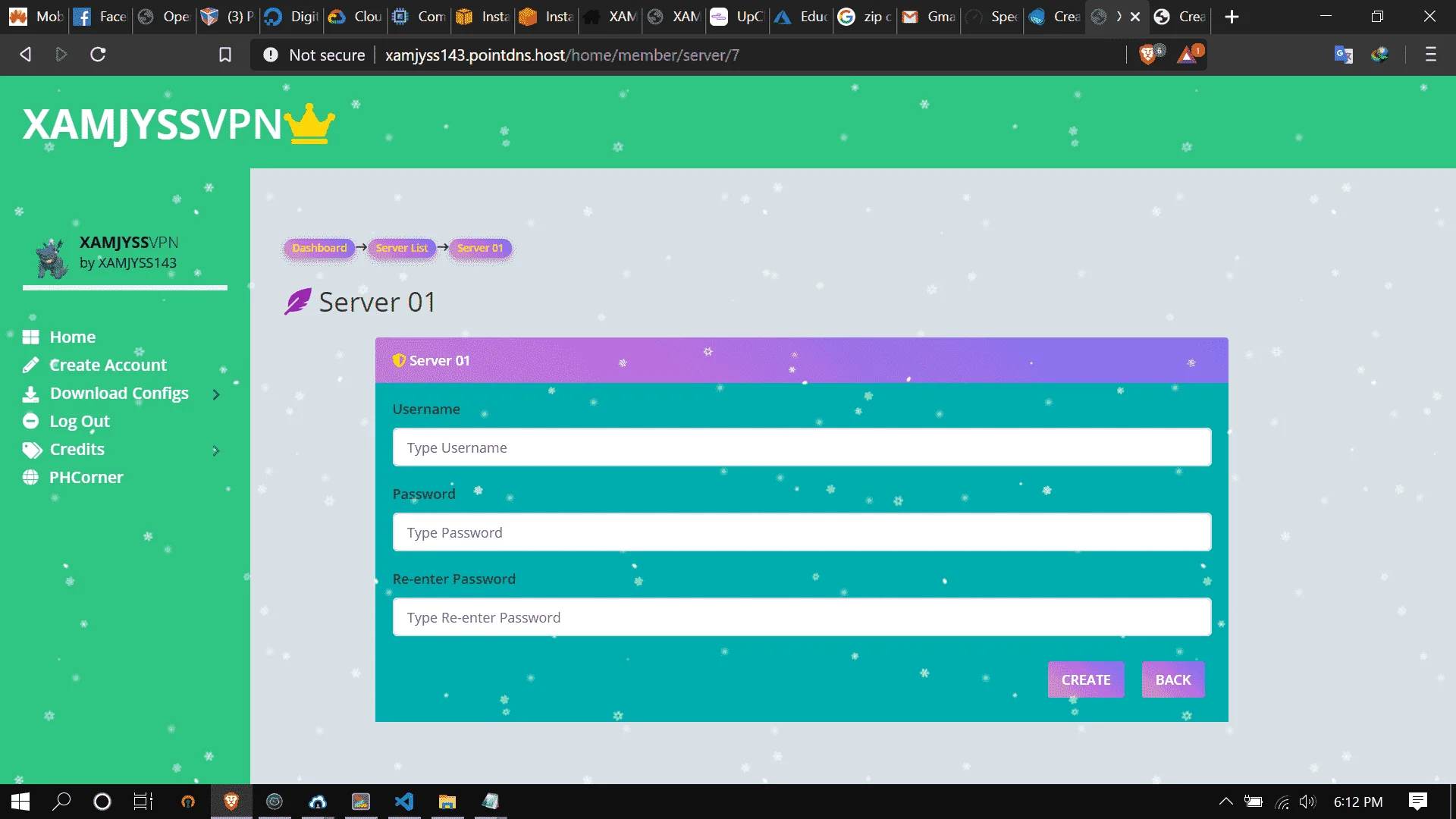Focus the Type Username field

pos(802,447)
